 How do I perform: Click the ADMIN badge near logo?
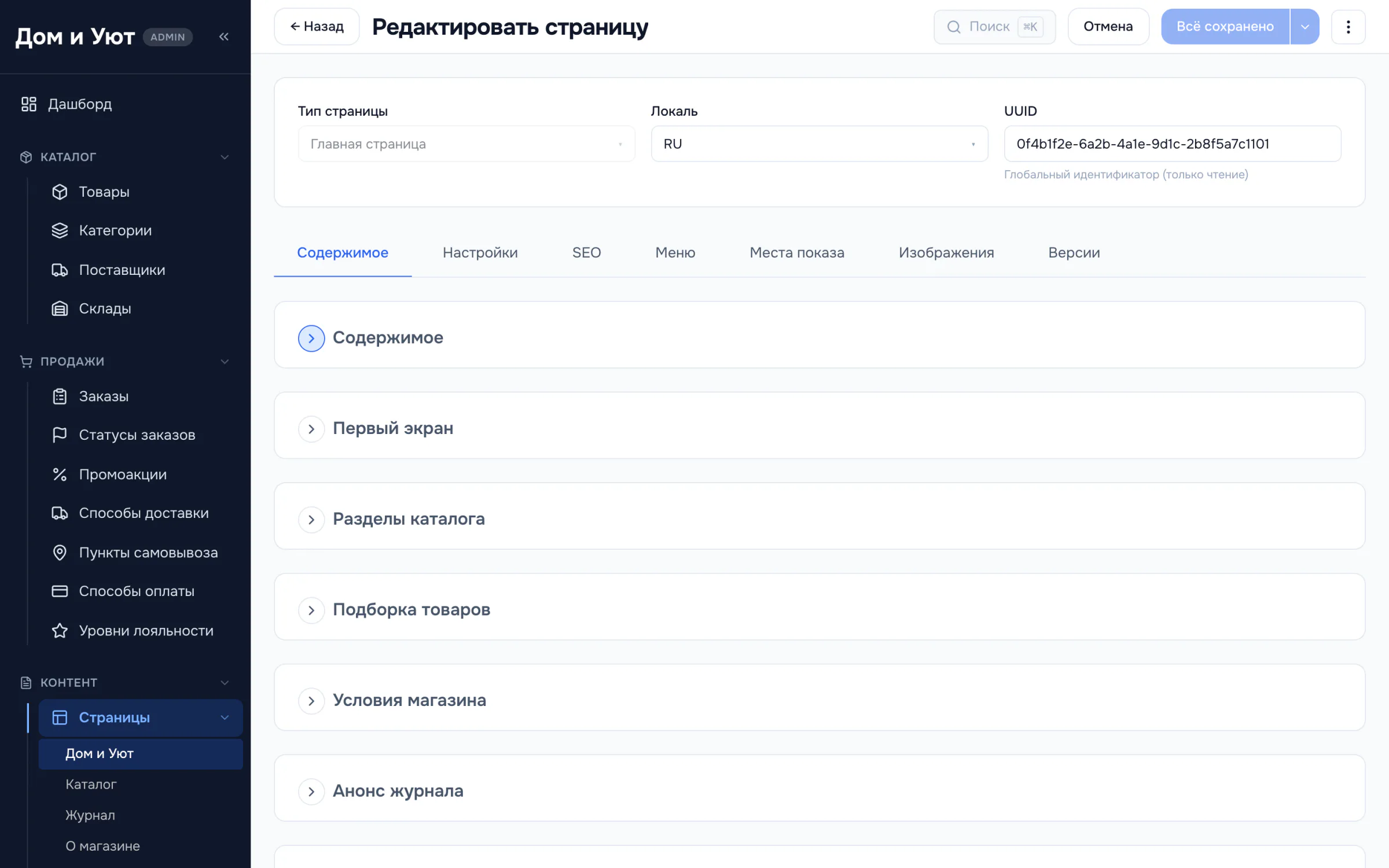coord(167,37)
